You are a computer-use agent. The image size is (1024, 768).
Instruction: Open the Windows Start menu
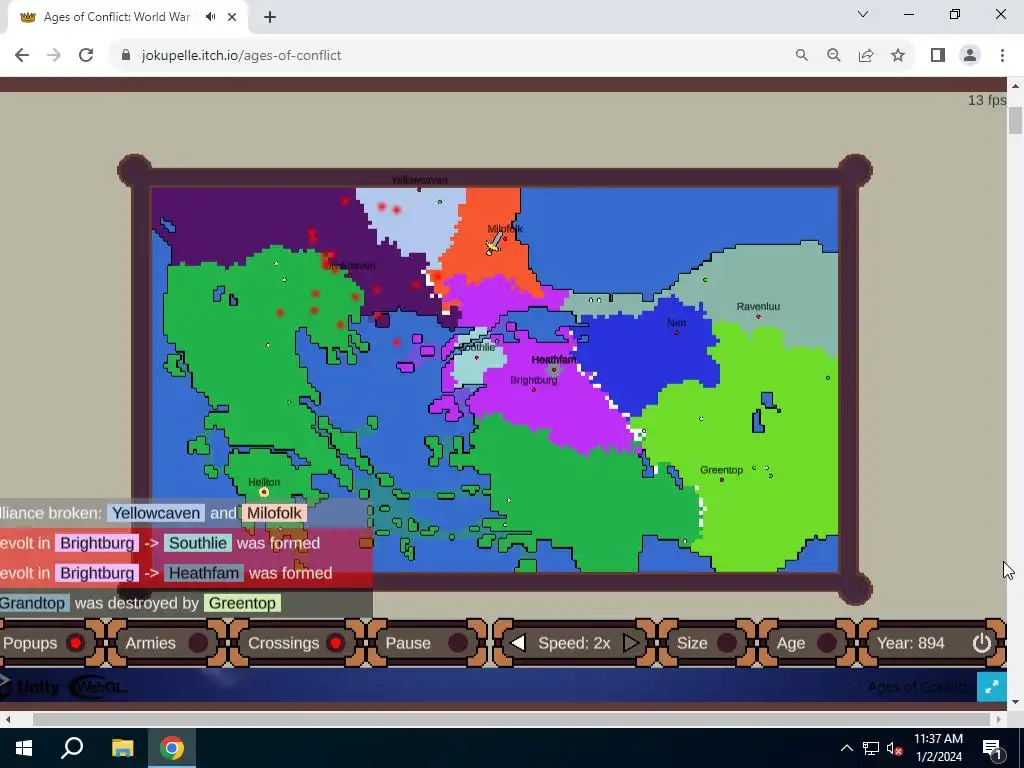coord(24,748)
